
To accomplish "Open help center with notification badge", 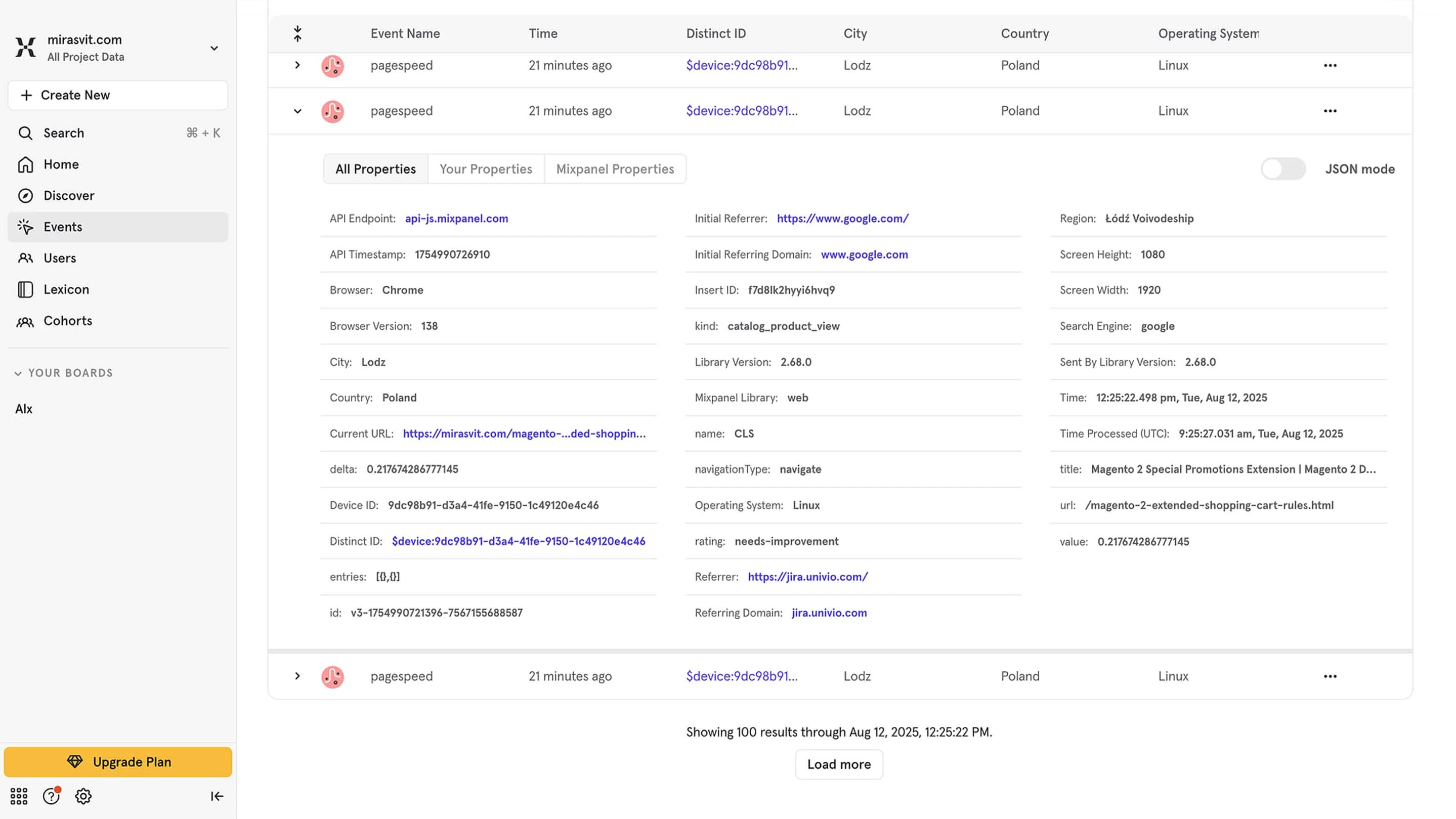I will [x=51, y=796].
